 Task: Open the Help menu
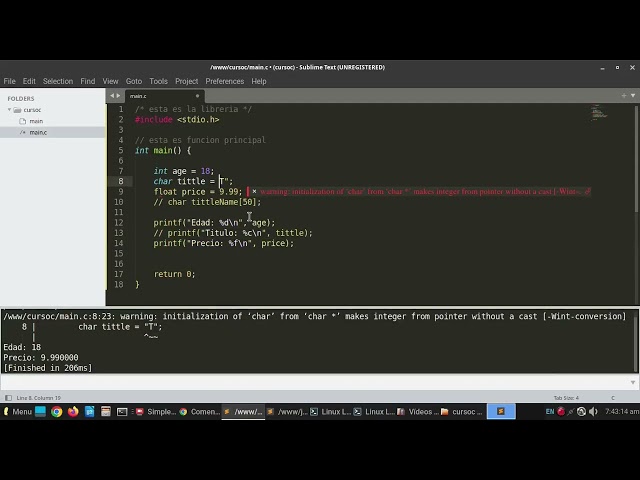[259, 81]
